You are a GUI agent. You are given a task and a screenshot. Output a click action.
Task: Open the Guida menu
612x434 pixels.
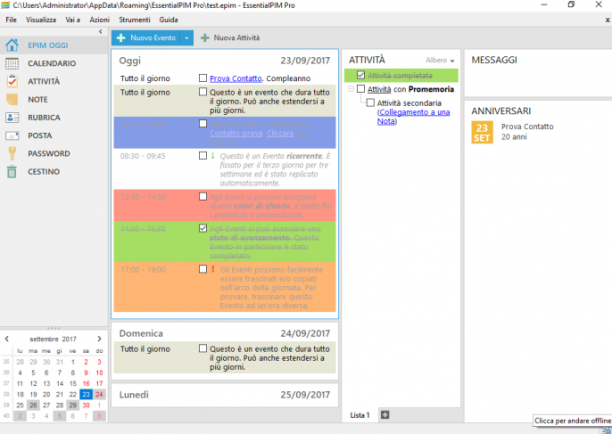pos(169,20)
